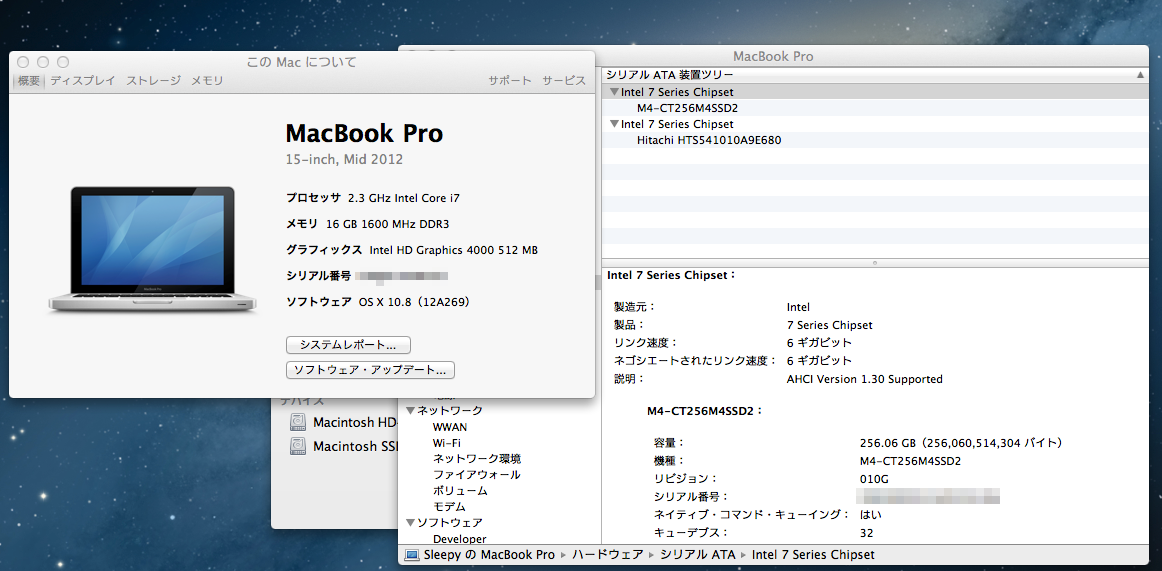Collapse the second Intel 7 Series Chipset above Hitachi
Screen dimensions: 1162x571
coord(614,124)
